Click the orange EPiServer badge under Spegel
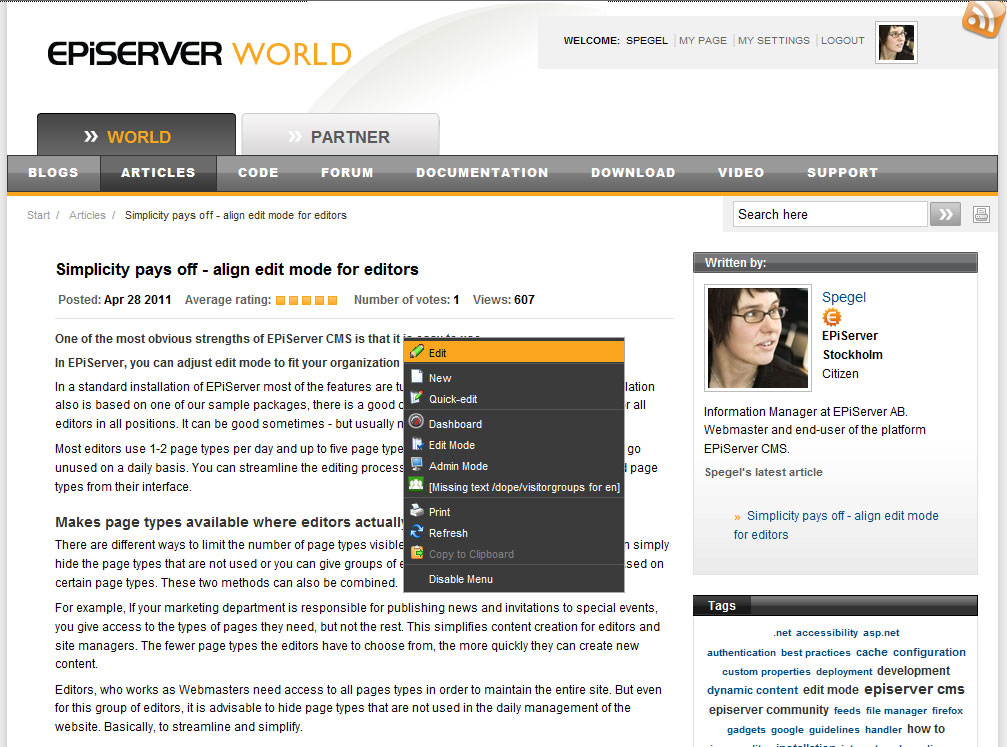The width and height of the screenshot is (1007, 747). click(832, 317)
